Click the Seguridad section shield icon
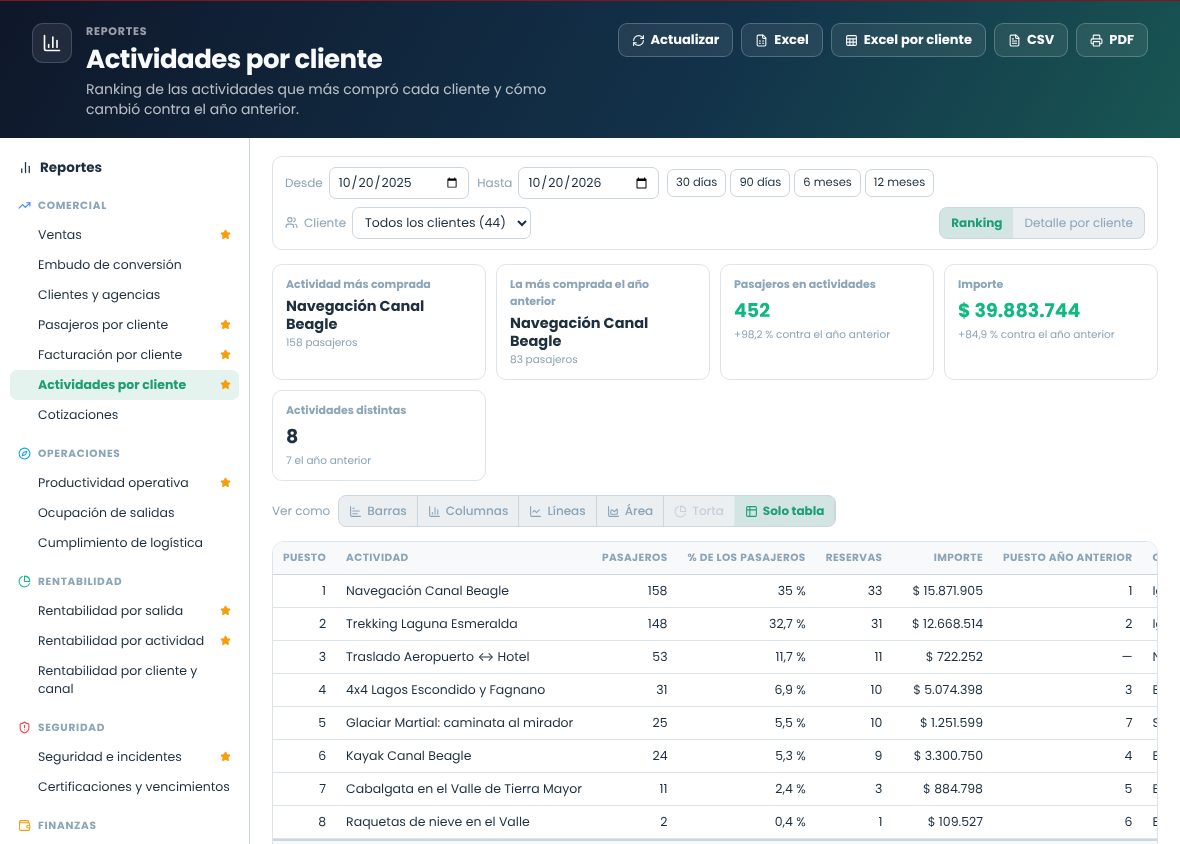The height and width of the screenshot is (844, 1180). click(x=25, y=727)
